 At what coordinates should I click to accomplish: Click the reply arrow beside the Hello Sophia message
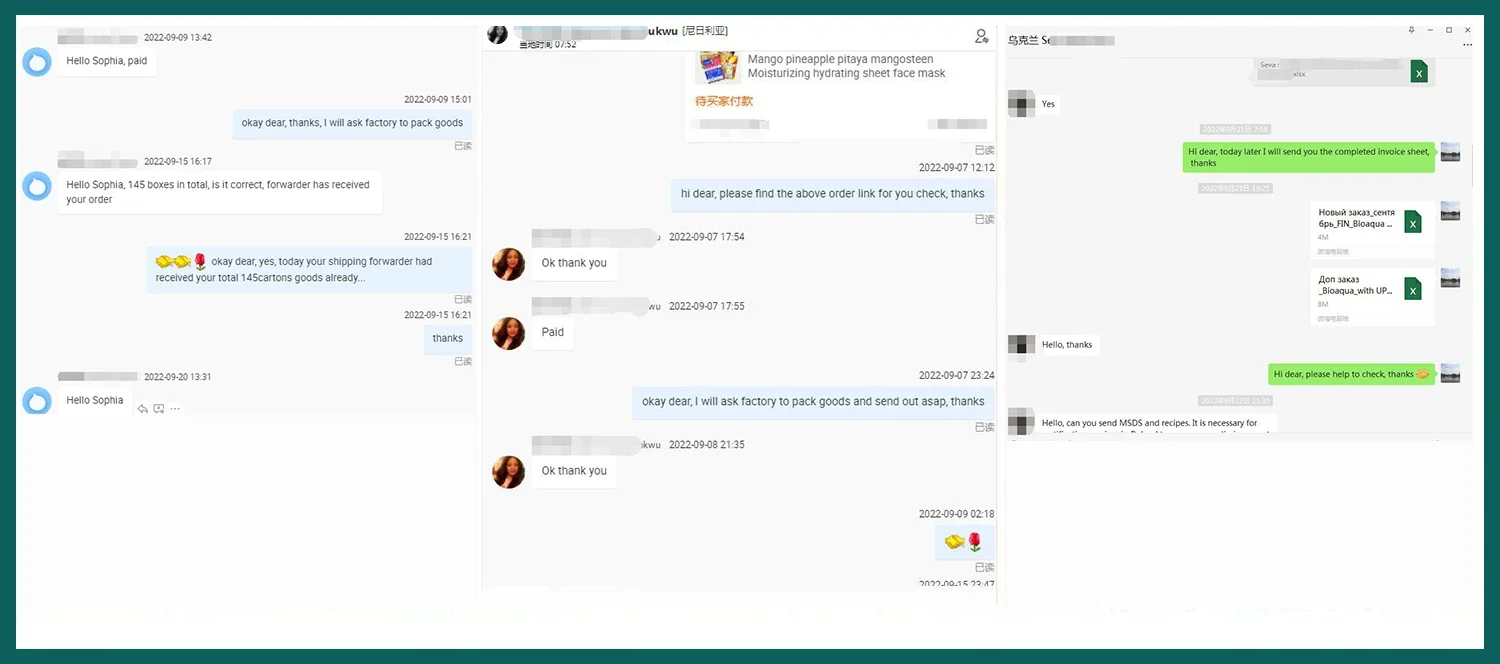(x=142, y=409)
